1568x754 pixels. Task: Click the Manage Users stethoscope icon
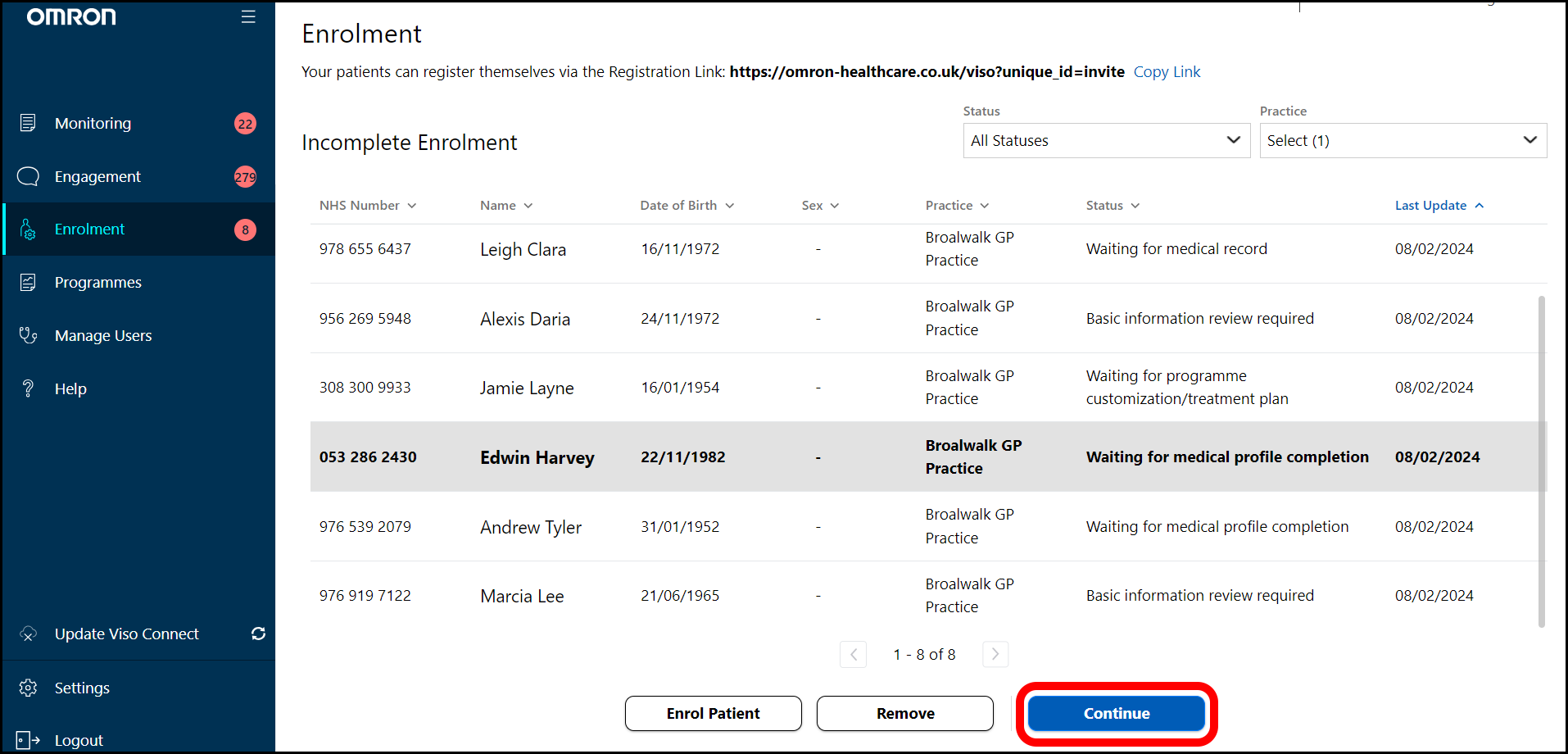[x=28, y=335]
